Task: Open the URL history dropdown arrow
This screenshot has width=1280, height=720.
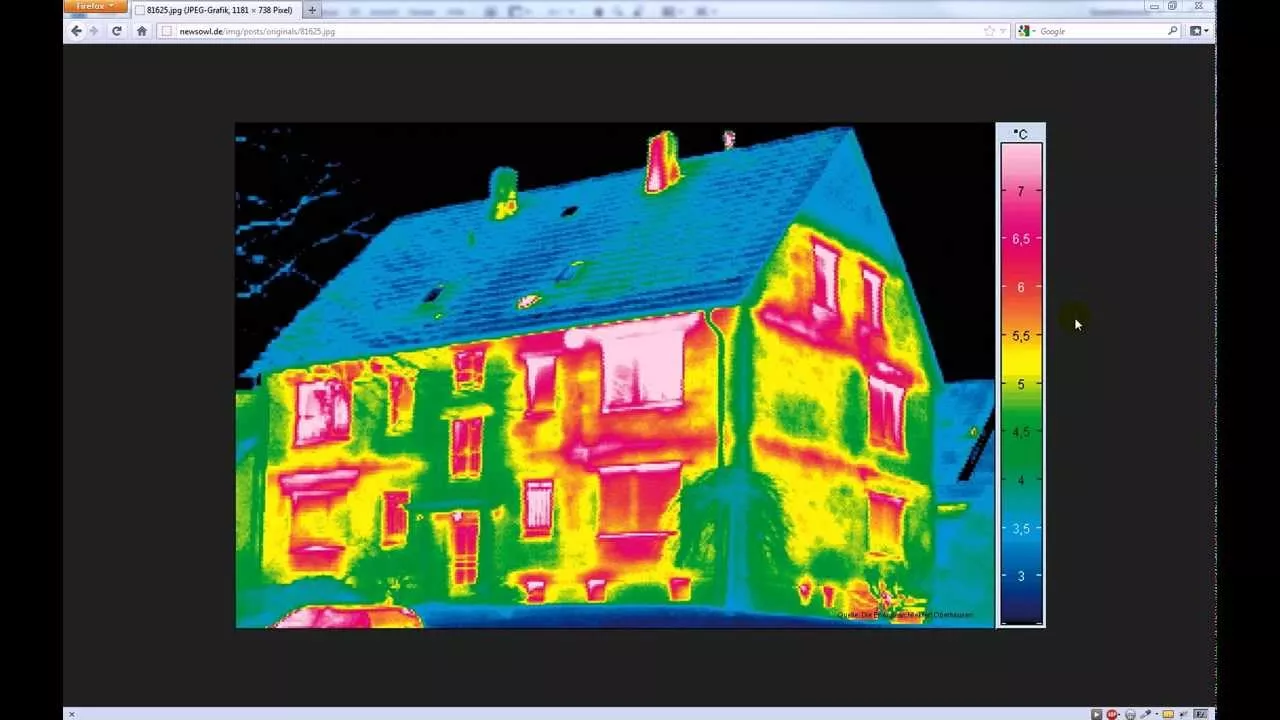Action: pos(1003,31)
